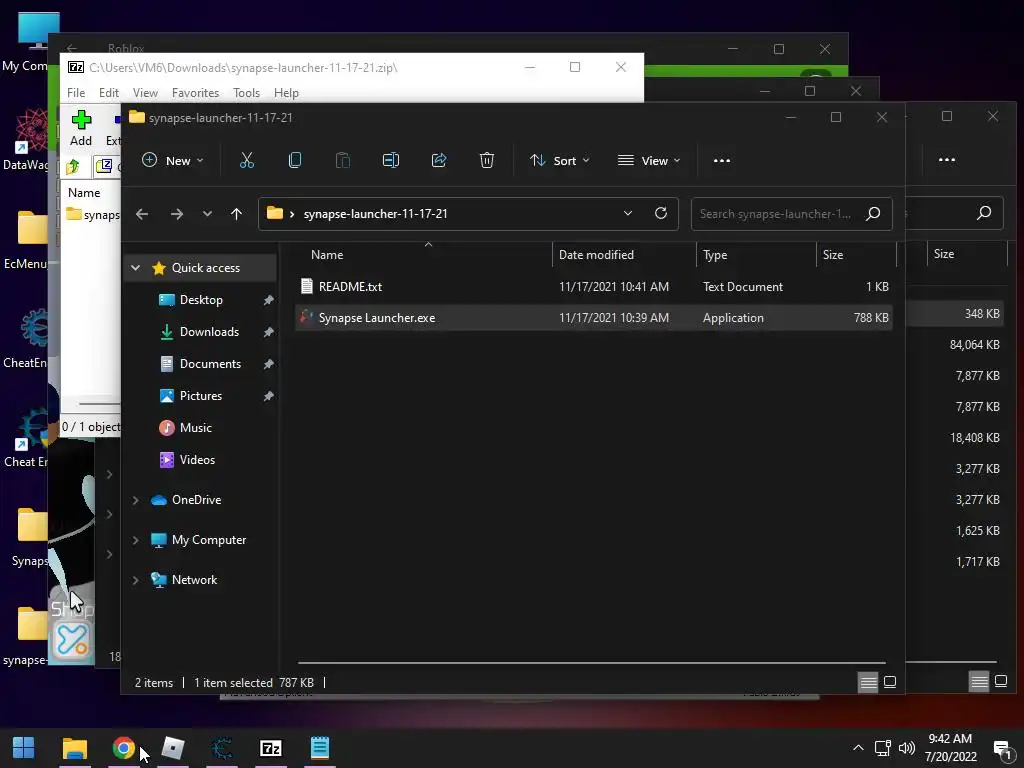Viewport: 1024px width, 768px height.
Task: Go forward using the Explorer forward arrow
Action: (x=176, y=214)
